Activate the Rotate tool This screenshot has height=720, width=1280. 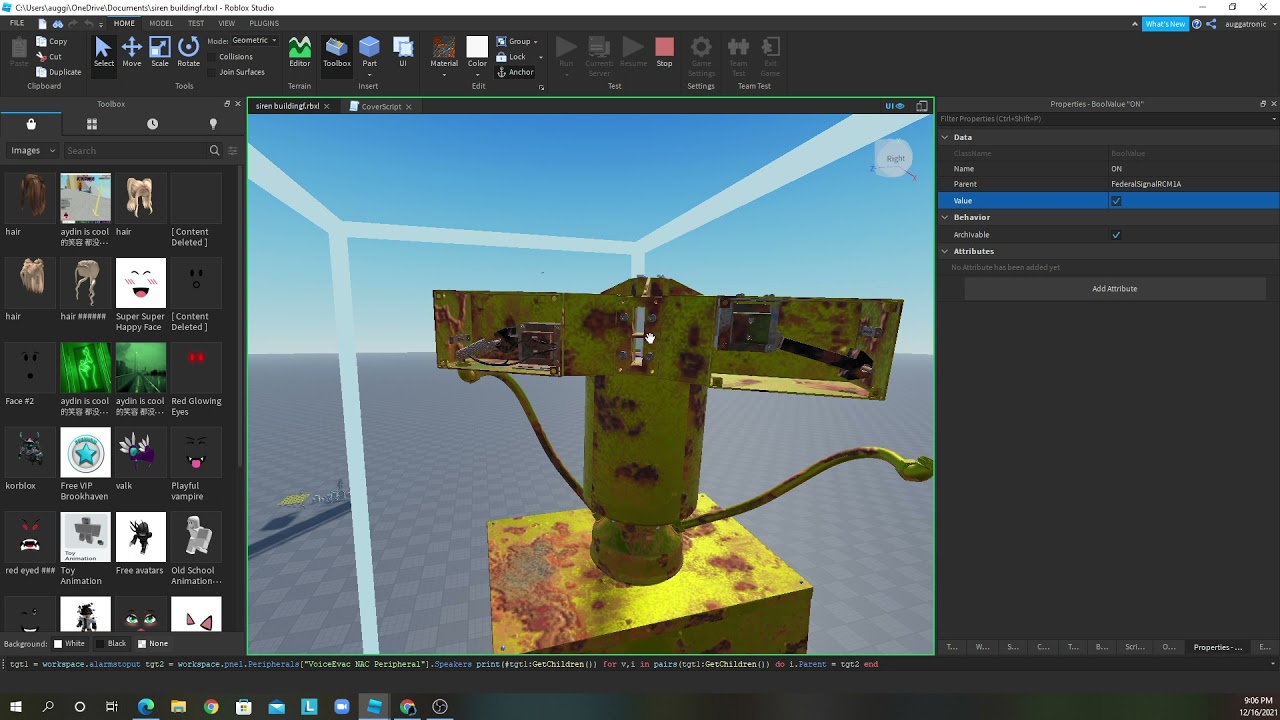188,52
